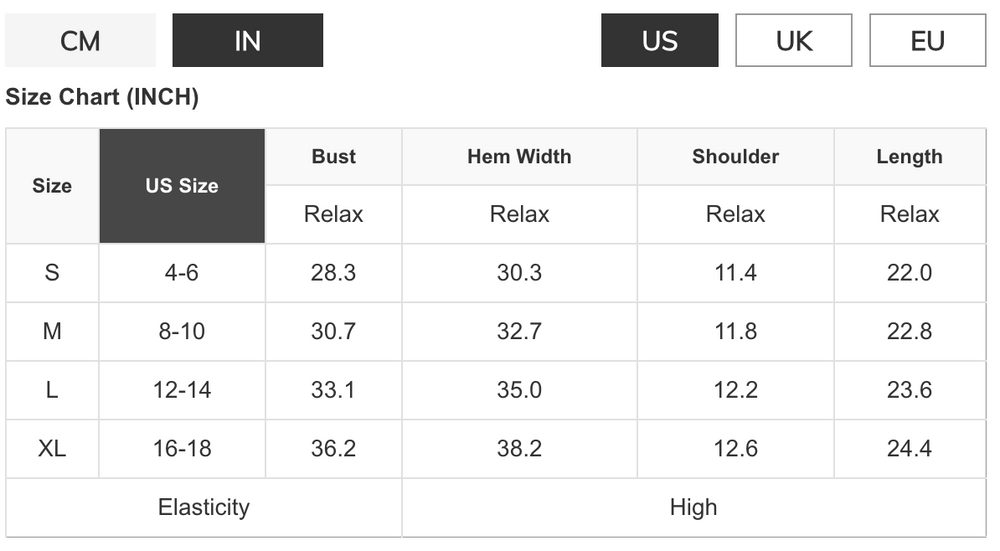
Task: Switch sizing region to UK
Action: 794,41
